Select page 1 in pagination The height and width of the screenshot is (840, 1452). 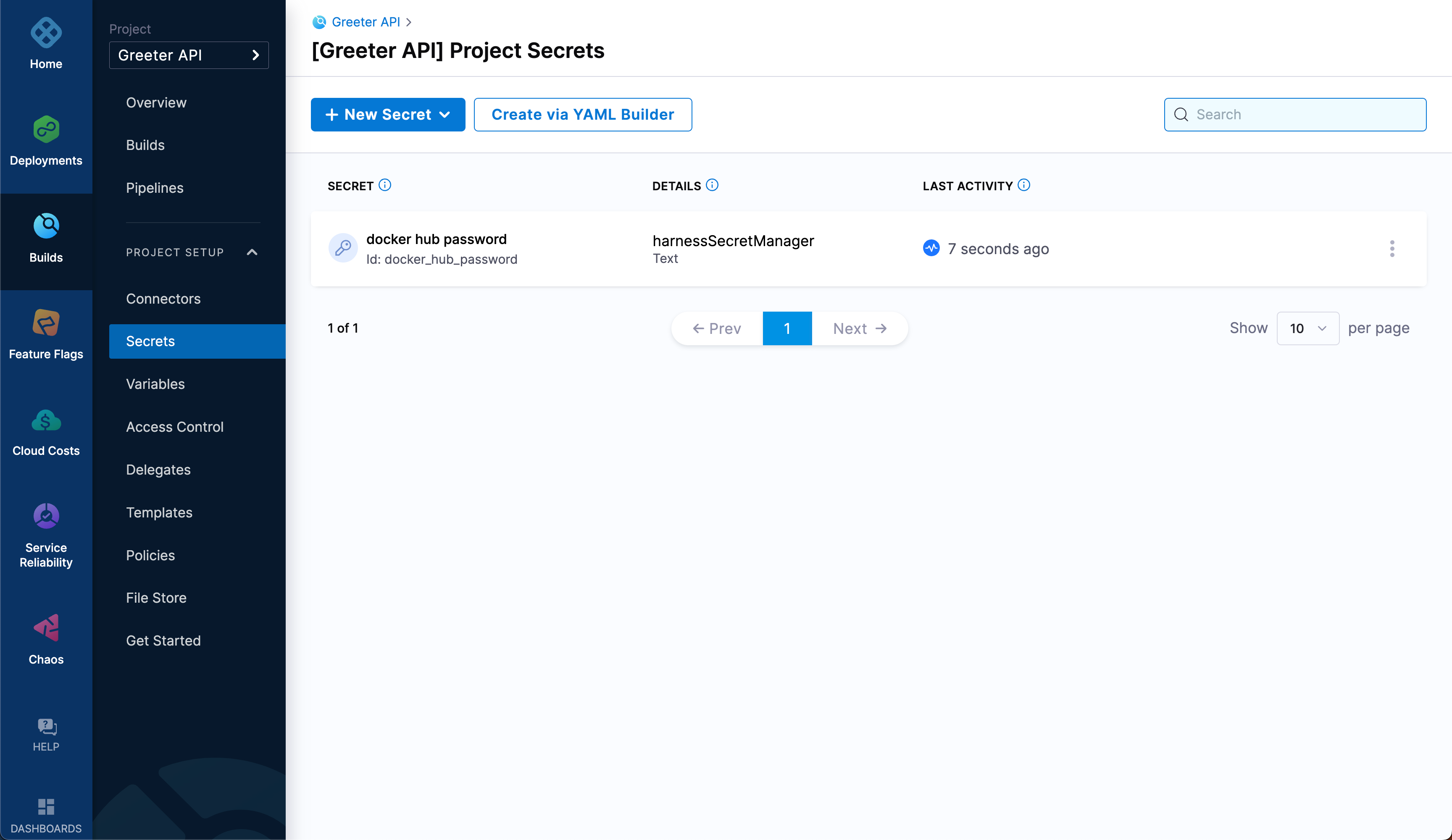coord(787,328)
